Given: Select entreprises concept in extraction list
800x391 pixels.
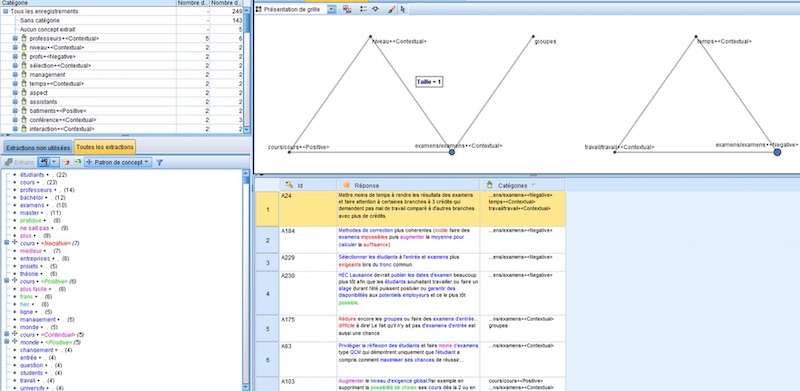Looking at the screenshot, I should [34, 258].
